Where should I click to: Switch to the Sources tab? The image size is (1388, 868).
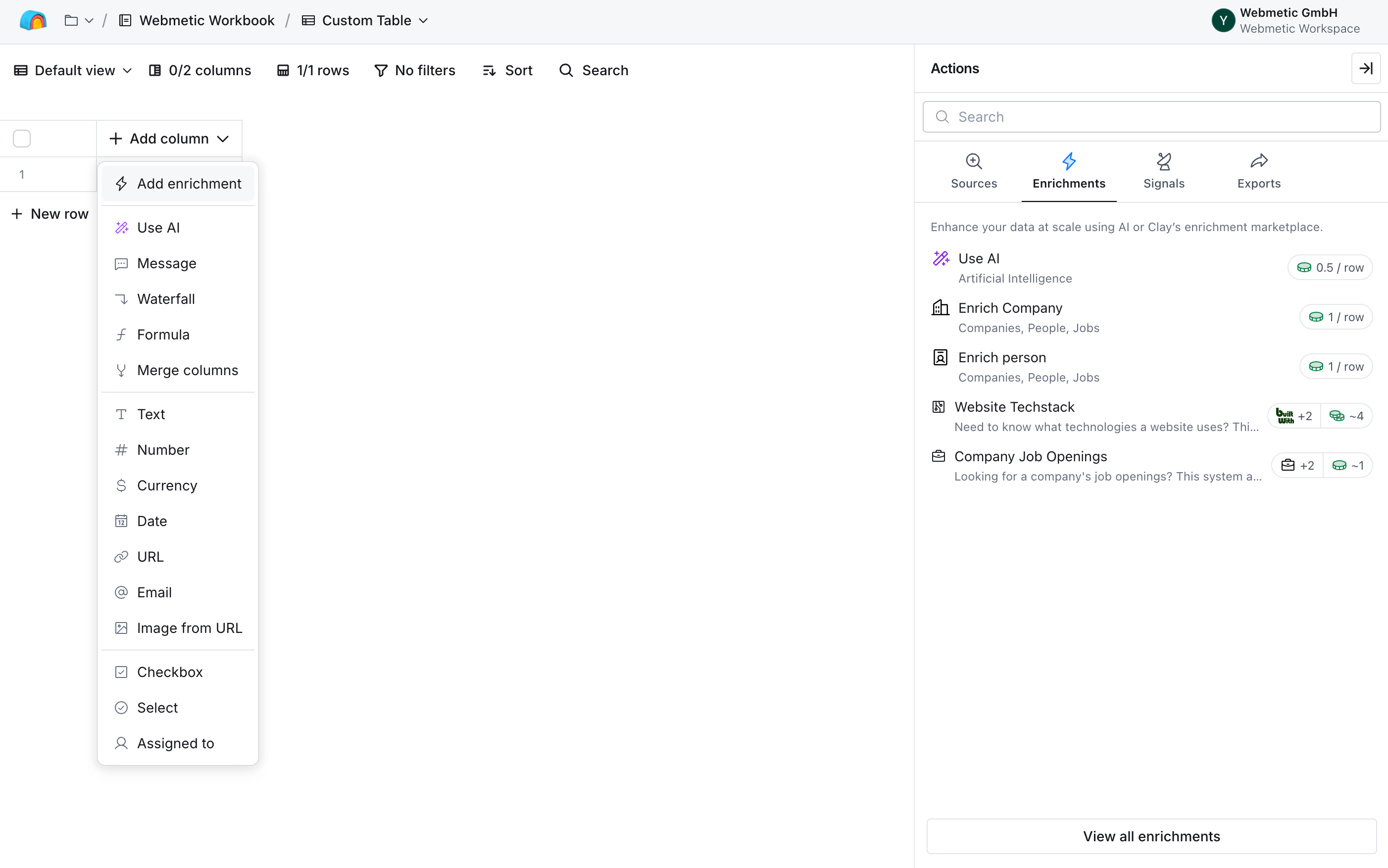(973, 171)
